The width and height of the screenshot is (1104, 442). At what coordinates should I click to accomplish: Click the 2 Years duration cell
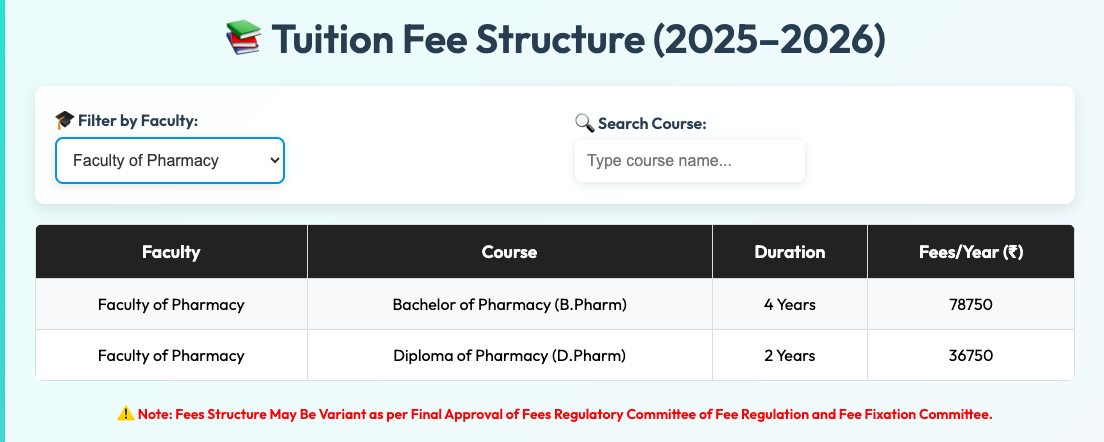(x=790, y=355)
